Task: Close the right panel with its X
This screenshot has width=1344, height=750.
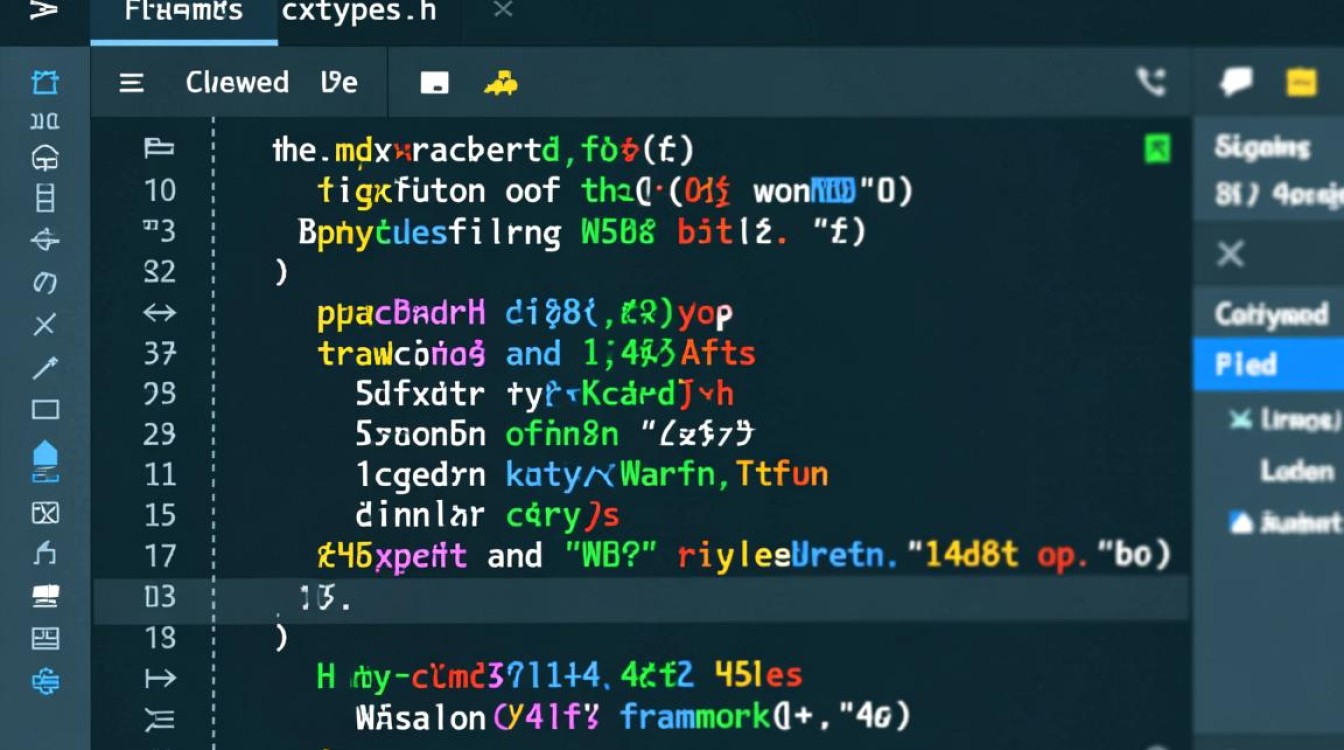Action: (1230, 254)
